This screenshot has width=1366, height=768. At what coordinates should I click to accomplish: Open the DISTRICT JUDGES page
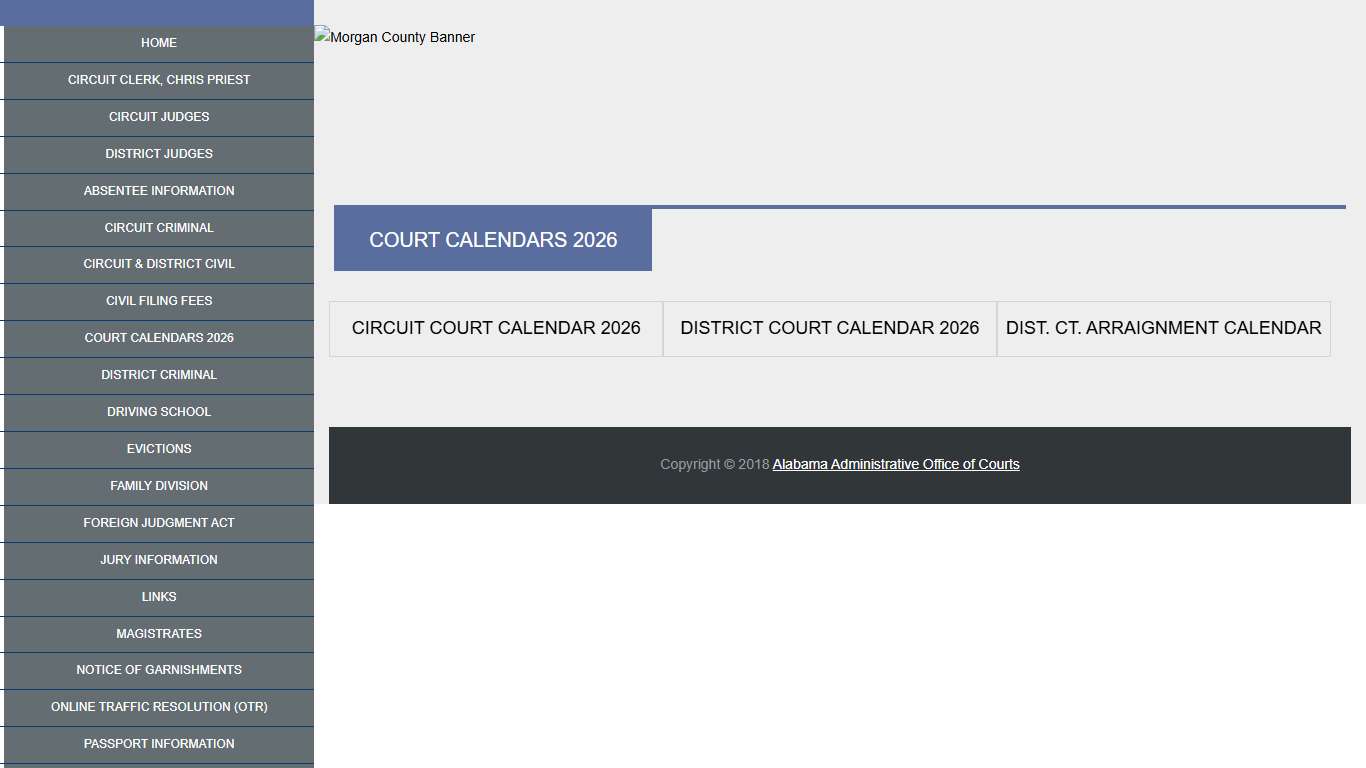point(158,154)
